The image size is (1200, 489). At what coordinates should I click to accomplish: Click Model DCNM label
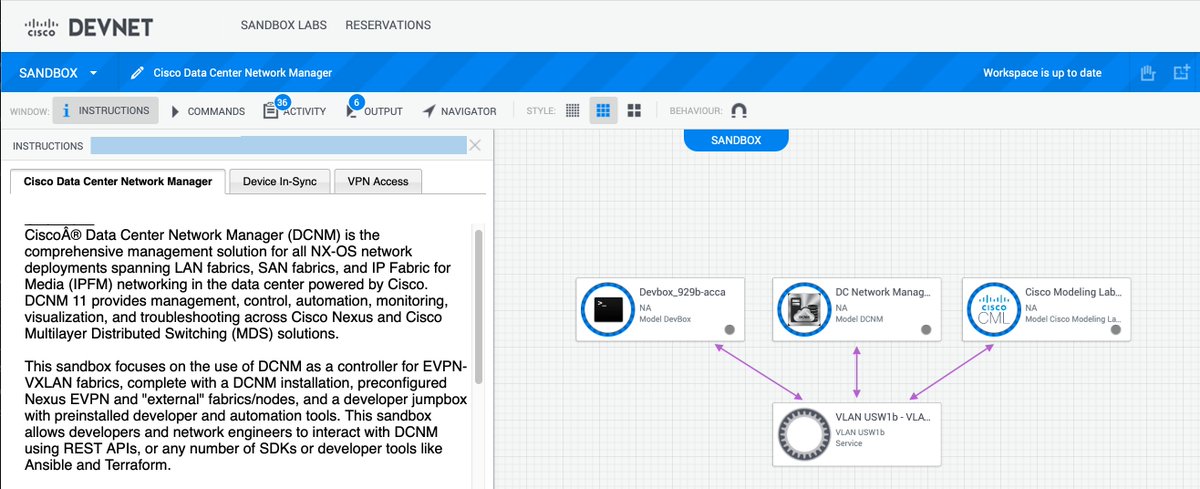point(858,320)
